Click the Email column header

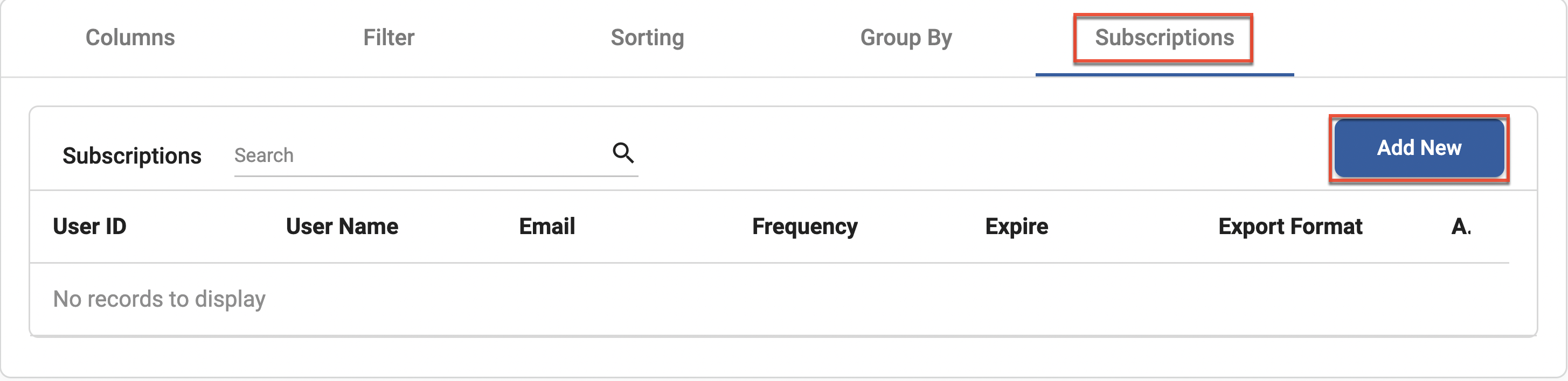546,227
